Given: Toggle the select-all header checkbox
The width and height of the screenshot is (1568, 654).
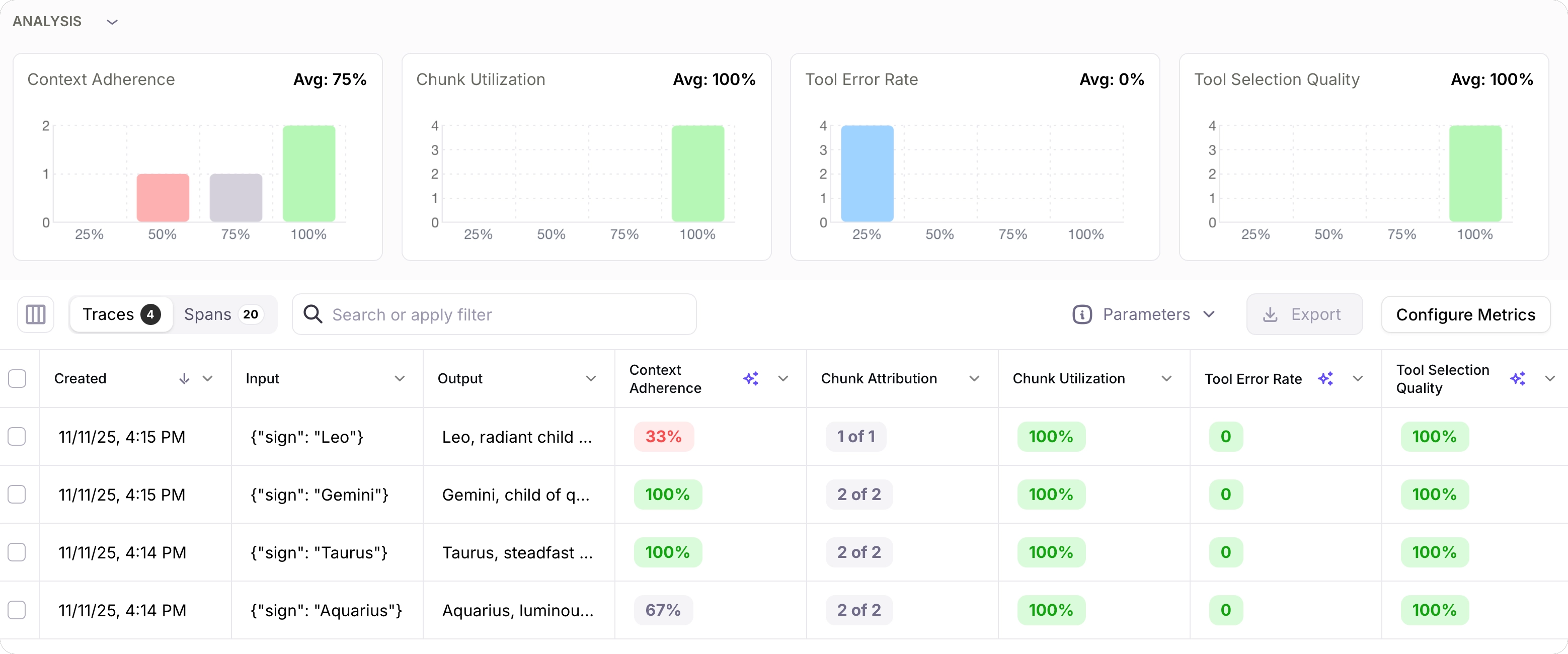Looking at the screenshot, I should click(17, 378).
